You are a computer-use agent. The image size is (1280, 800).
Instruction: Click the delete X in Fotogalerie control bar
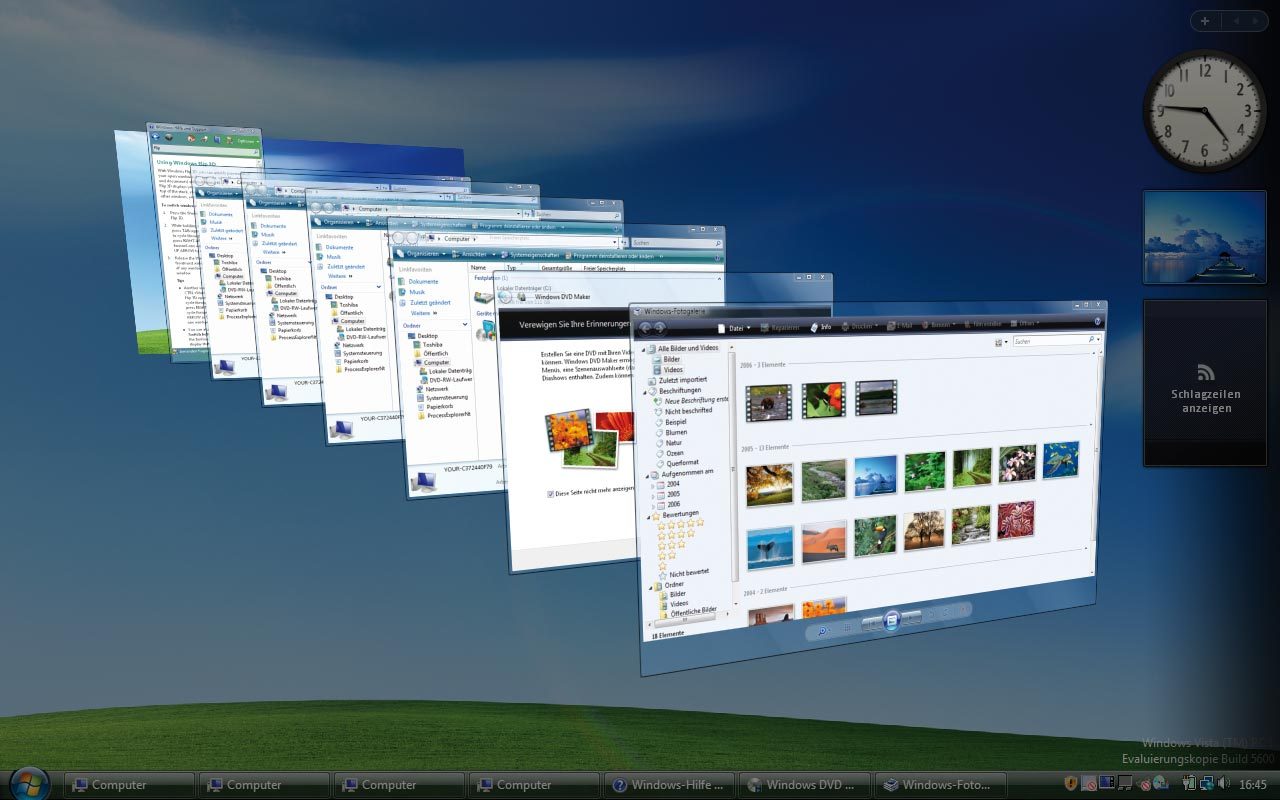tap(963, 607)
